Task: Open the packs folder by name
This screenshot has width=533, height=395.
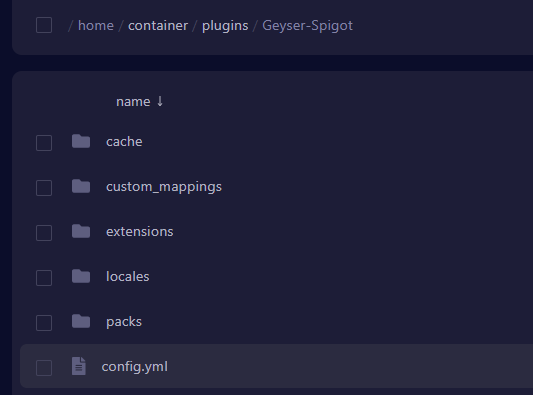Action: tap(124, 322)
